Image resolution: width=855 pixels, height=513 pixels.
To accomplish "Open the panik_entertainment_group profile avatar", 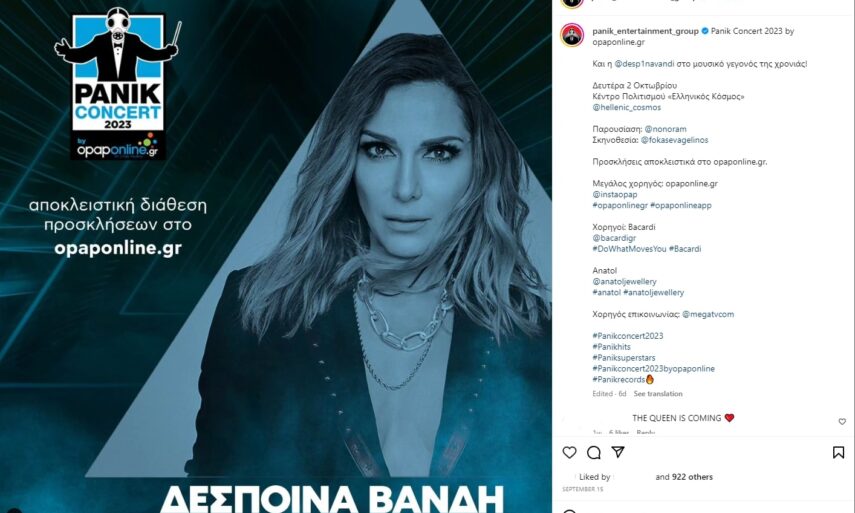I will (x=572, y=35).
